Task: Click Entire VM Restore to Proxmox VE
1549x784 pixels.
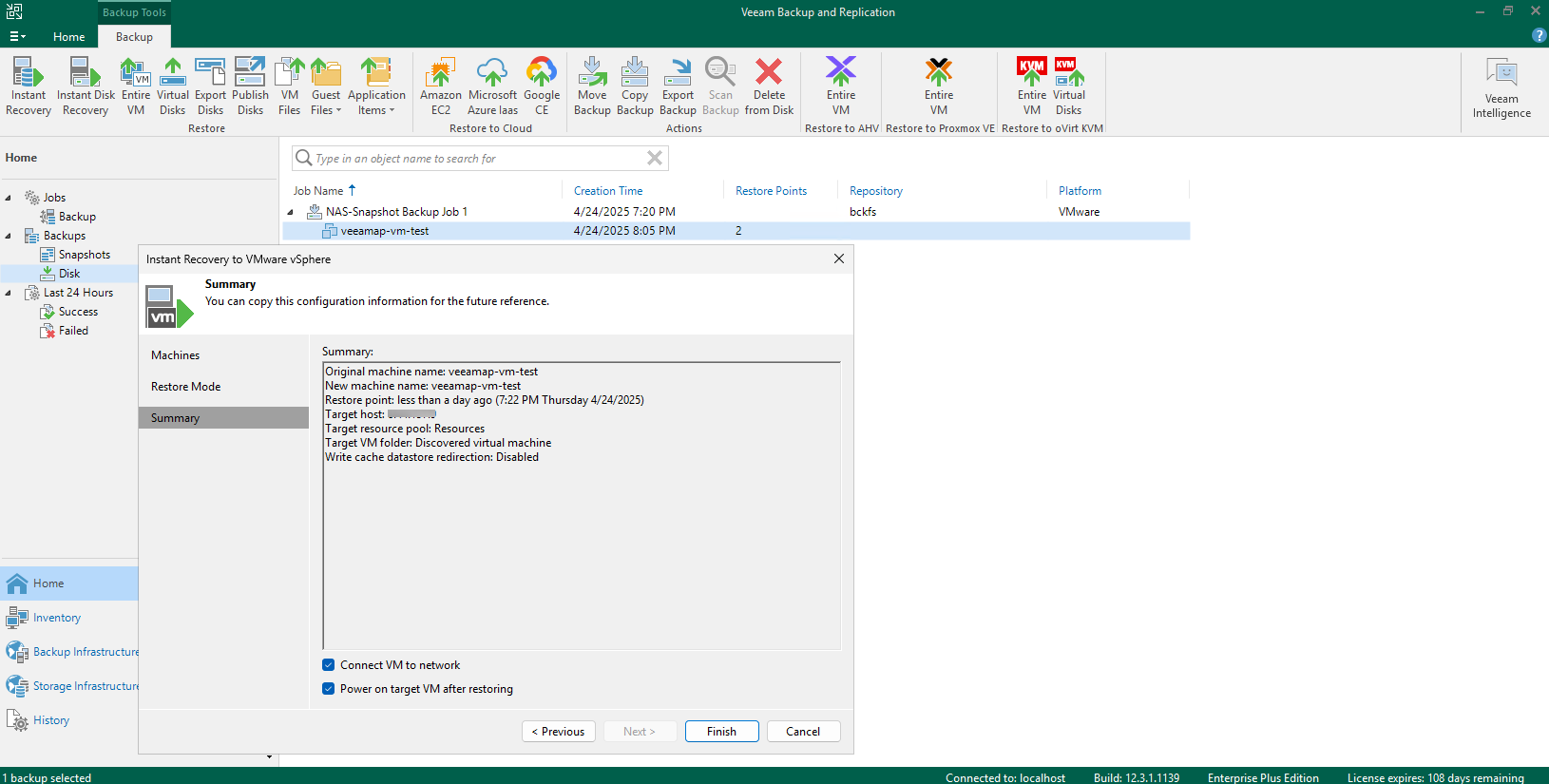Action: (x=939, y=86)
